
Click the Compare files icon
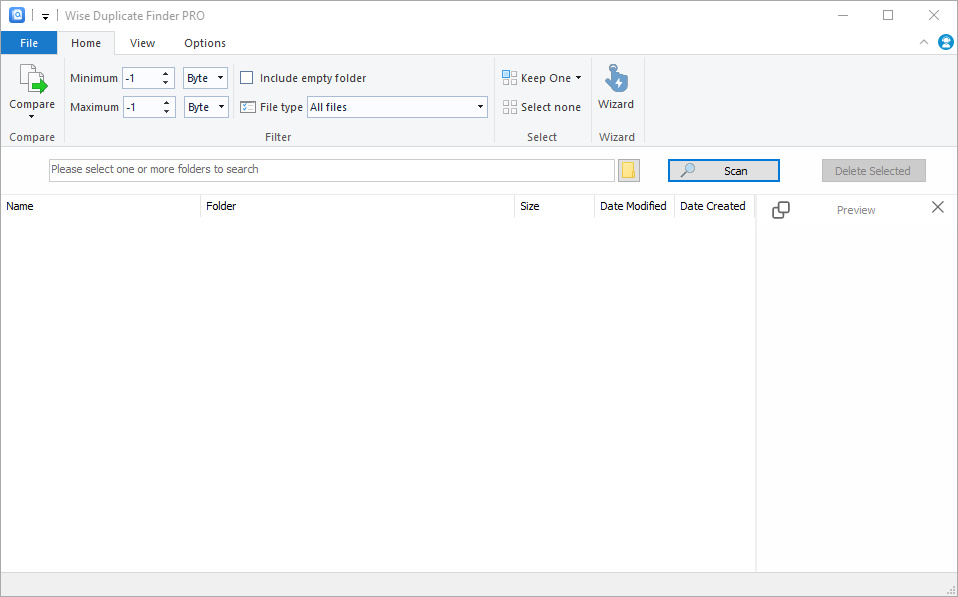click(33, 79)
